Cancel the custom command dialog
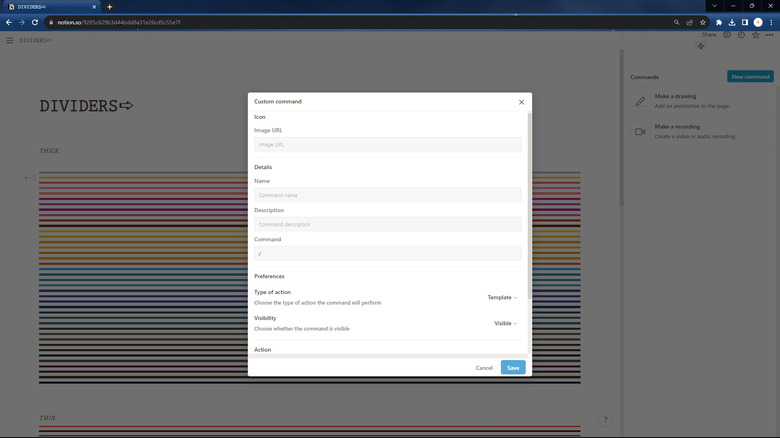The height and width of the screenshot is (438, 780). pyautogui.click(x=484, y=368)
